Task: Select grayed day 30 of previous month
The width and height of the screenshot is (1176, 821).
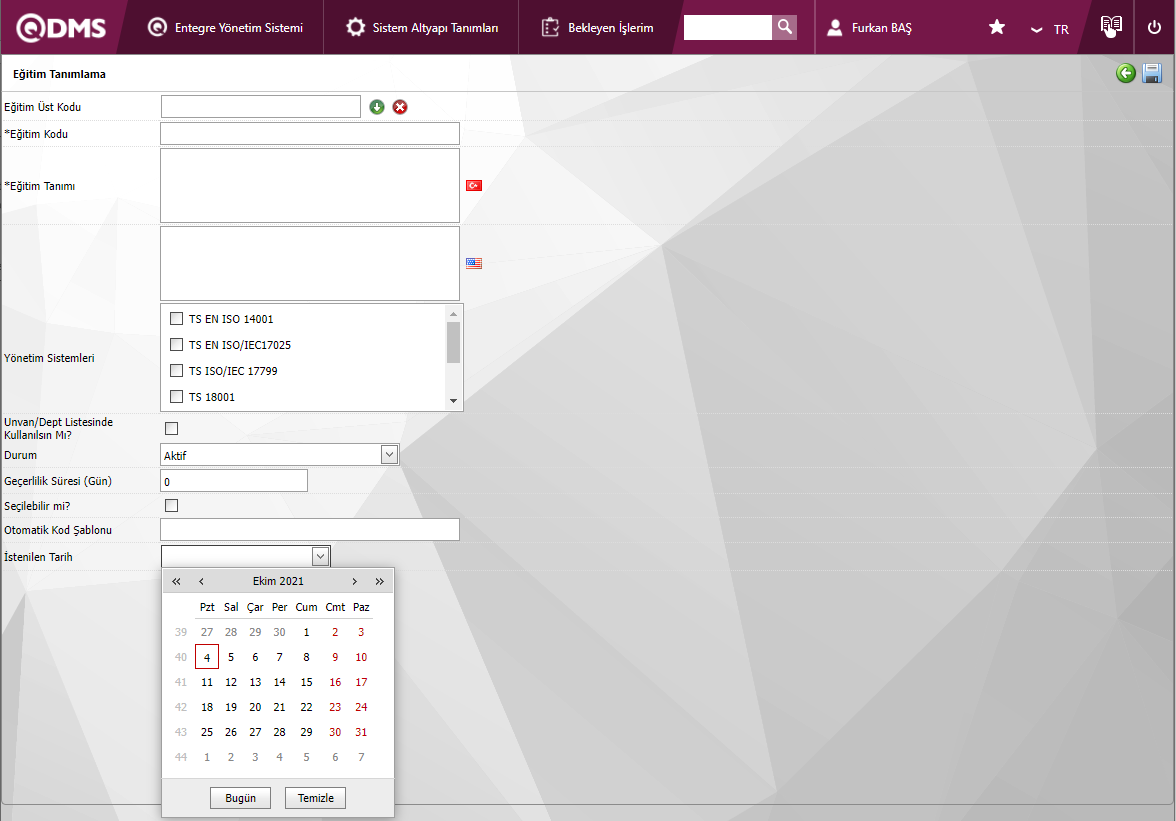Action: pyautogui.click(x=279, y=632)
